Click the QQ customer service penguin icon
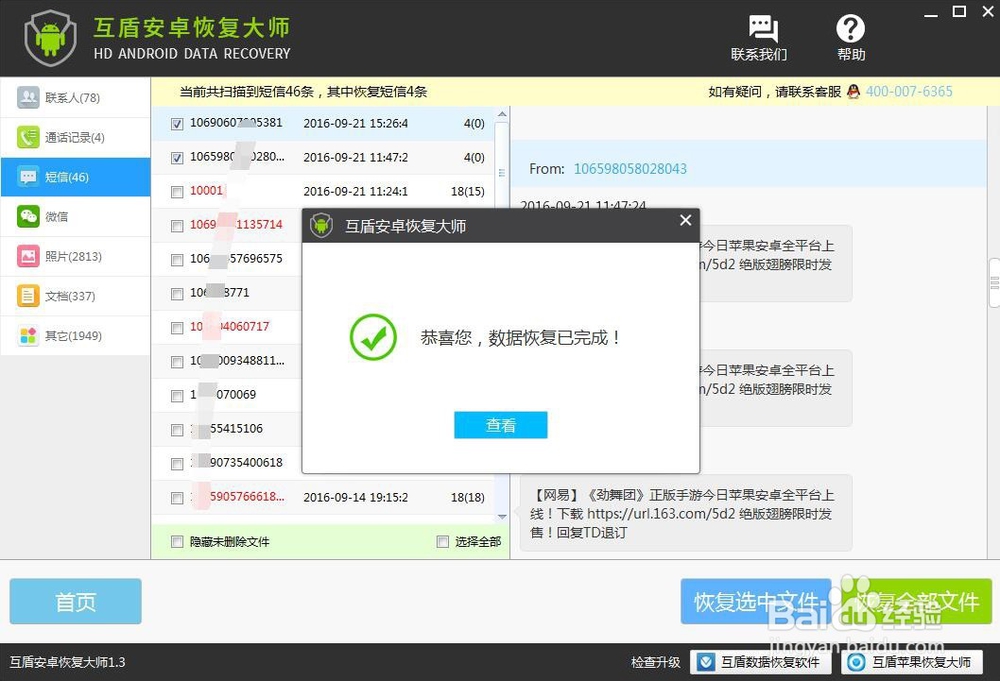The width and height of the screenshot is (1000, 681). tap(853, 92)
